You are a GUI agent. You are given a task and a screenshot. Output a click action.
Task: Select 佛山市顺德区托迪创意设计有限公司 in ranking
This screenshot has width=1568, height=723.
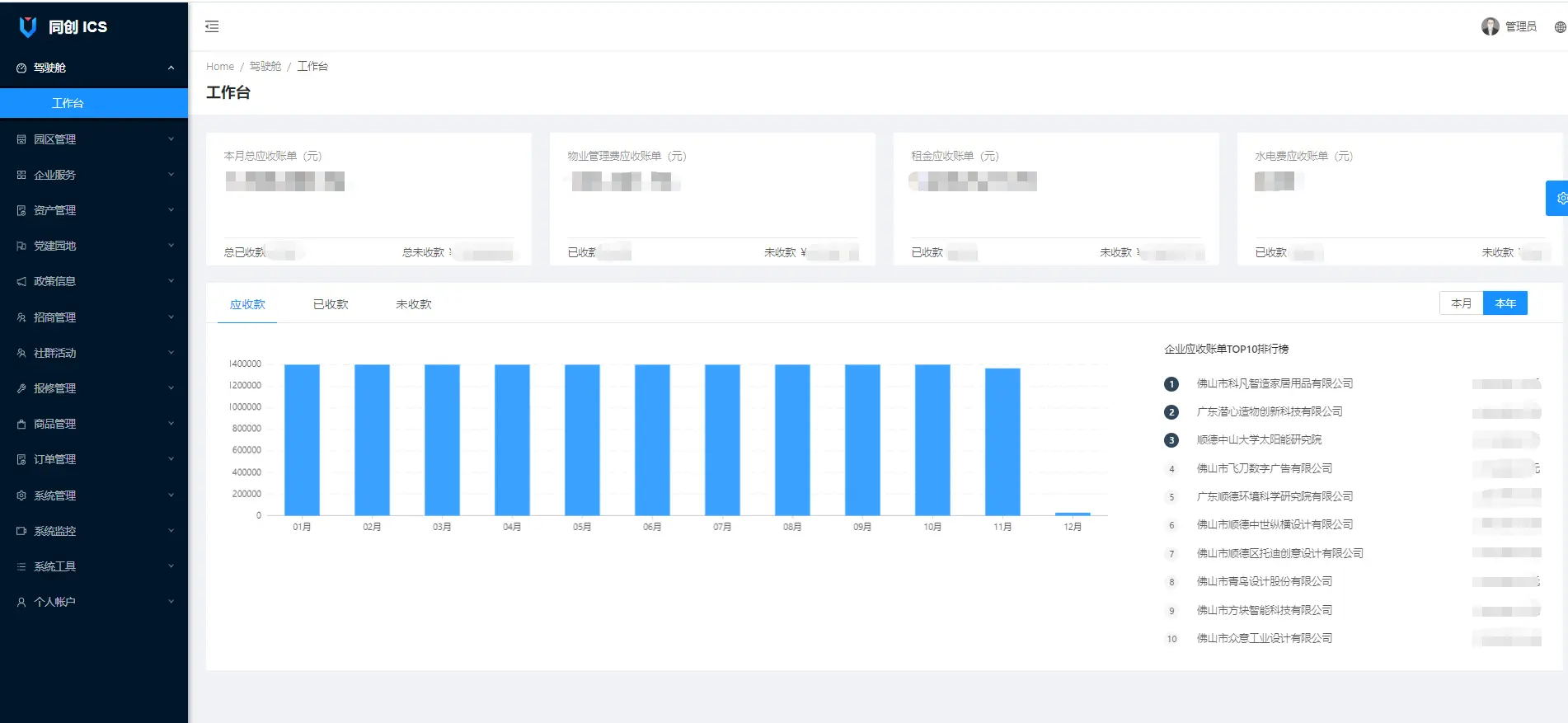[x=1280, y=553]
